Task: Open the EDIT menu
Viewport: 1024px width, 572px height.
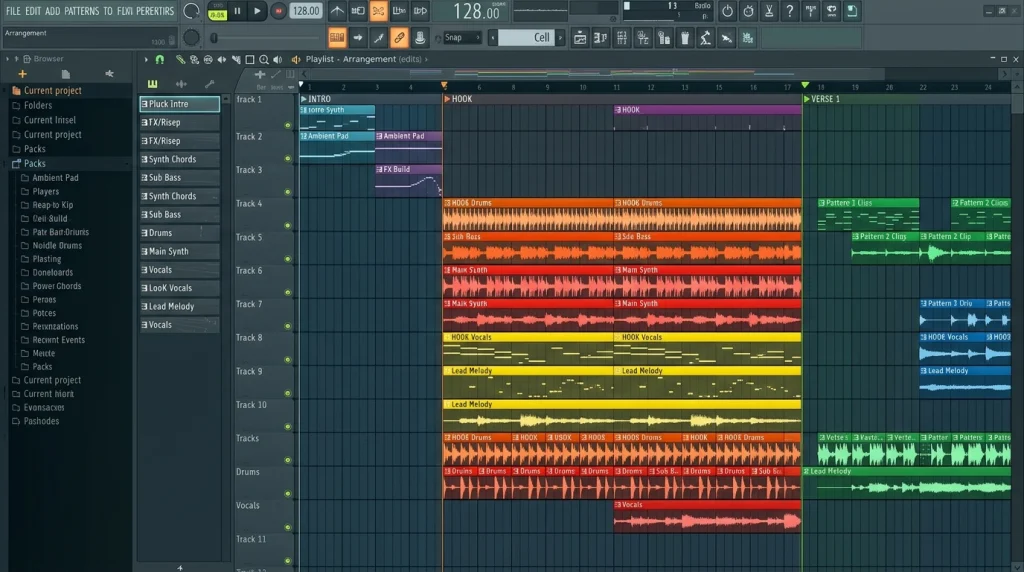Action: tap(33, 11)
